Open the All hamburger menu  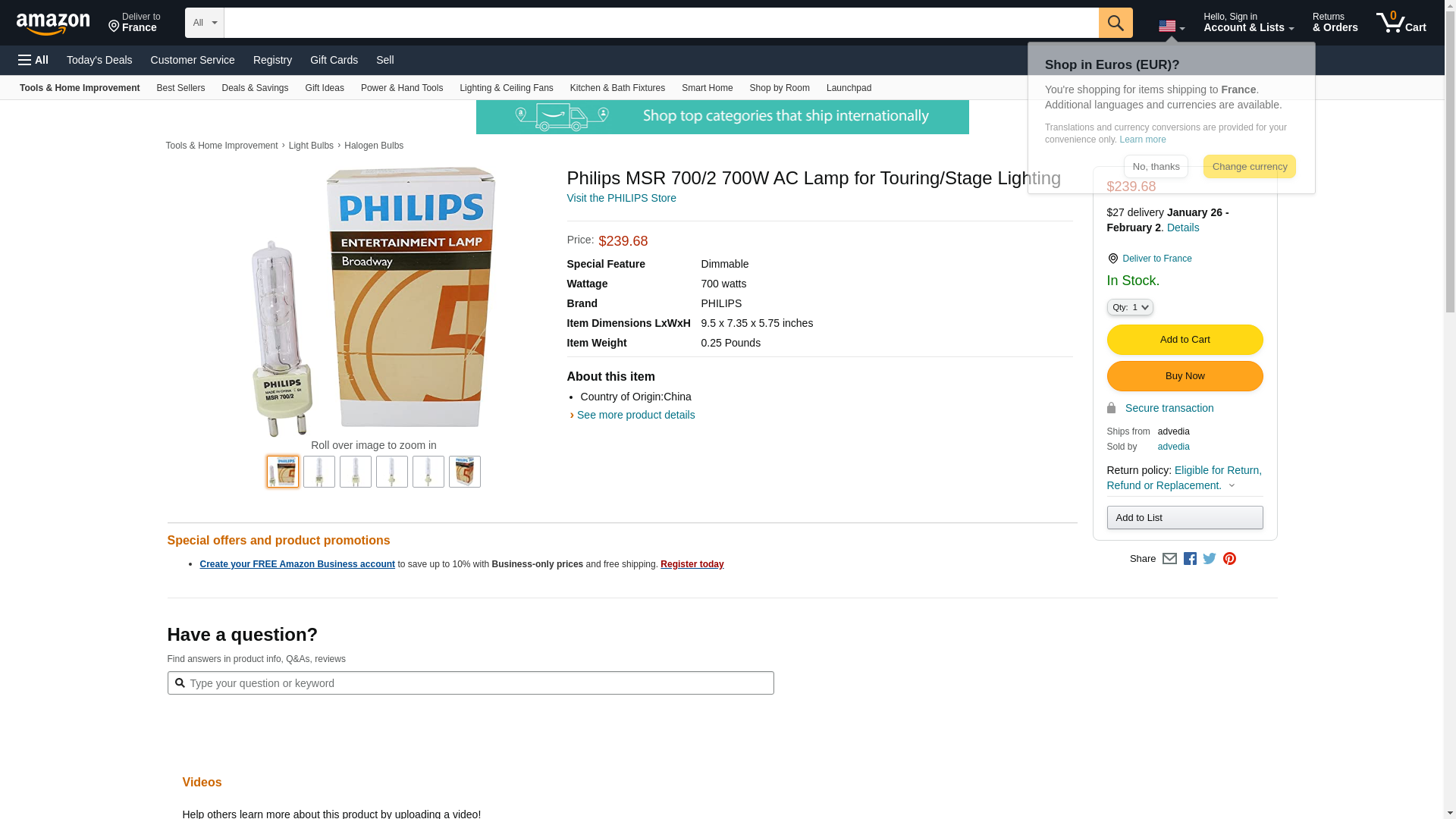(x=33, y=60)
